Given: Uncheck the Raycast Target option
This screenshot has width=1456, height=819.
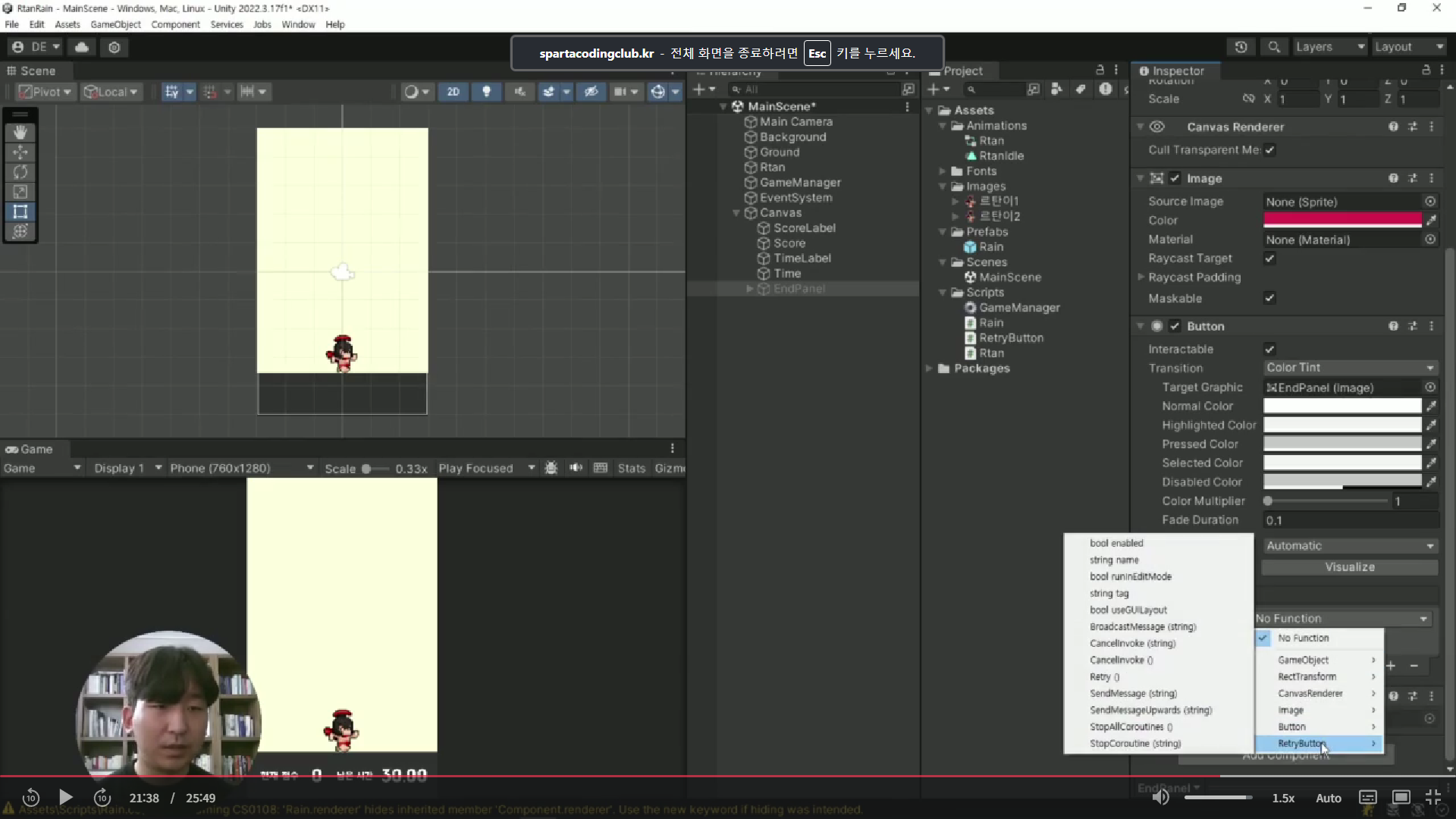Looking at the screenshot, I should [x=1269, y=259].
